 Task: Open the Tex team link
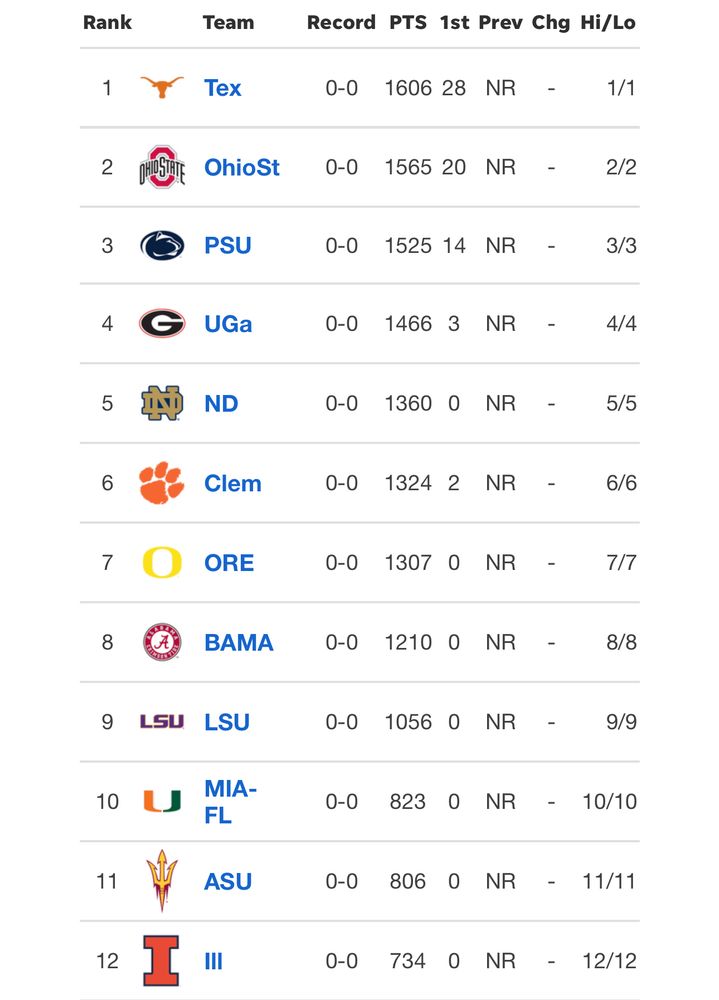point(222,88)
